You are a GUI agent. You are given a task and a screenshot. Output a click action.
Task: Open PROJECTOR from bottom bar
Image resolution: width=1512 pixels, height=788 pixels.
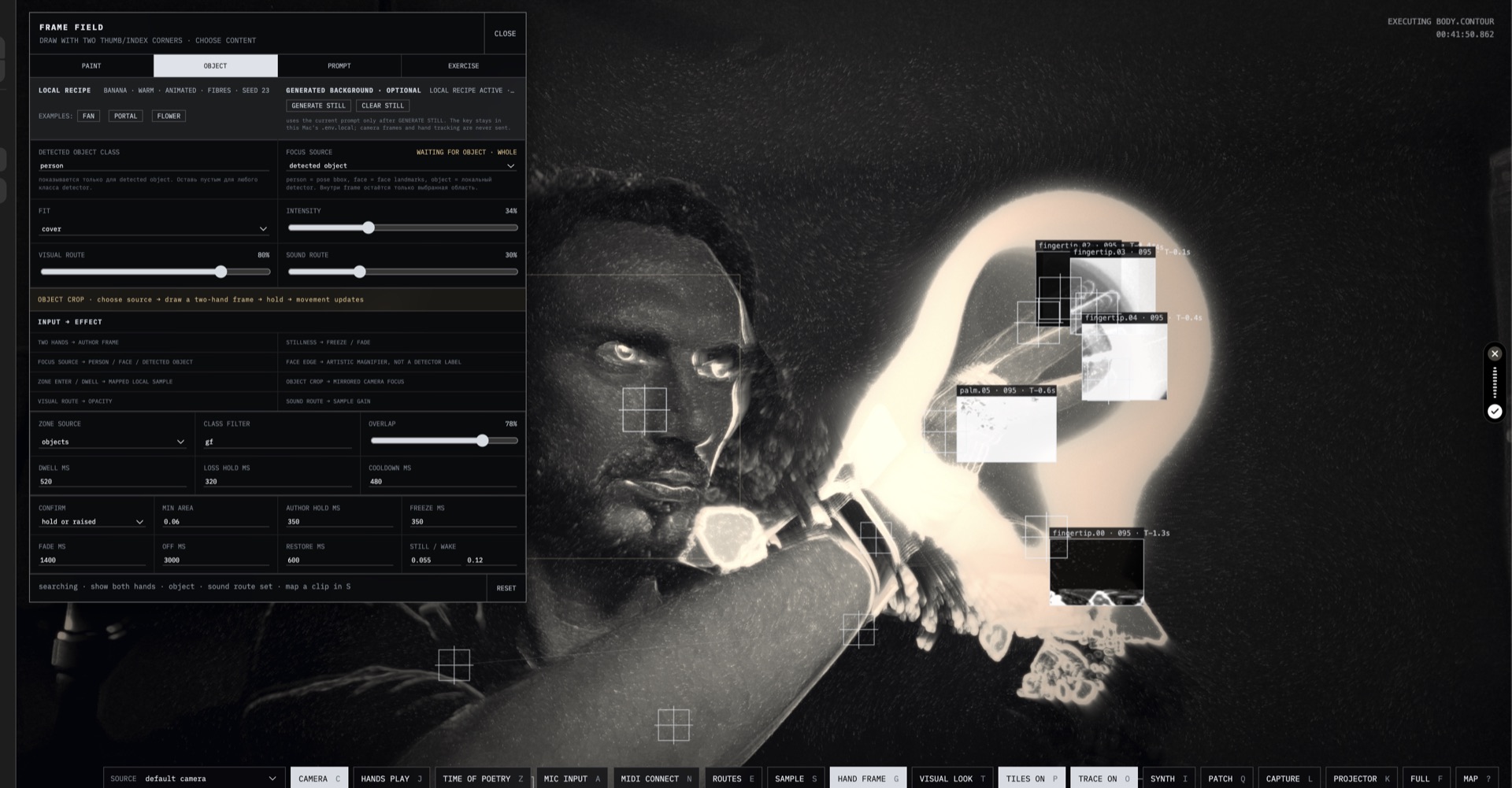1362,779
